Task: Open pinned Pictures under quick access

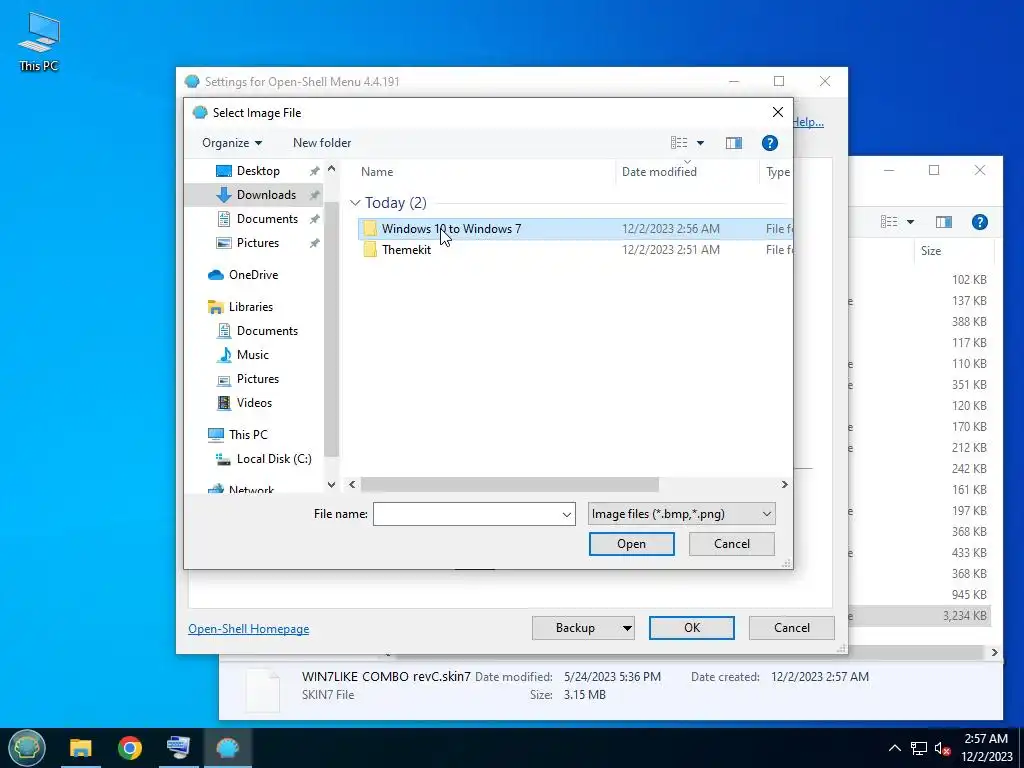Action: pos(257,243)
